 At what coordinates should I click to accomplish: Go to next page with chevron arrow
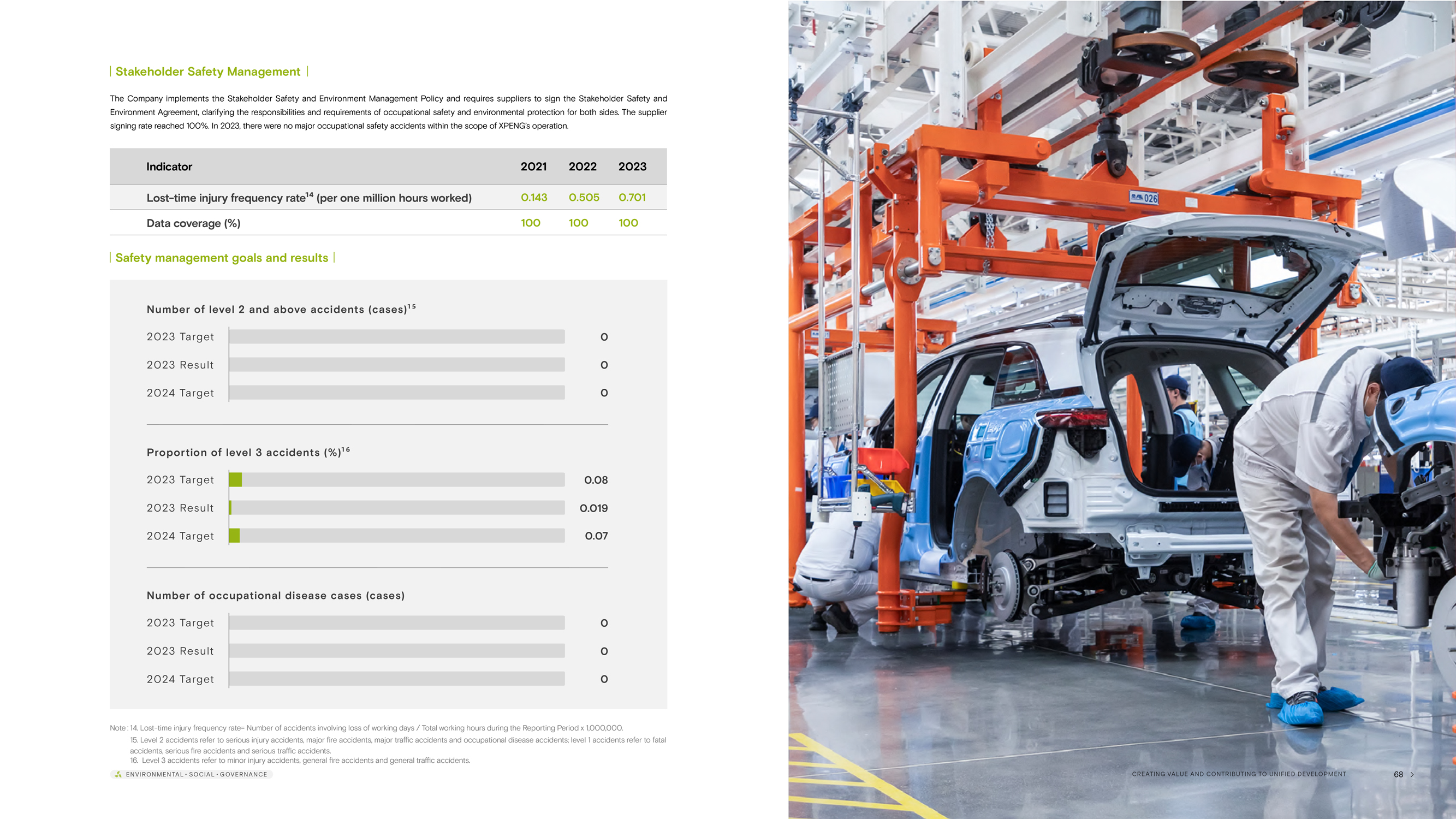tap(1412, 774)
